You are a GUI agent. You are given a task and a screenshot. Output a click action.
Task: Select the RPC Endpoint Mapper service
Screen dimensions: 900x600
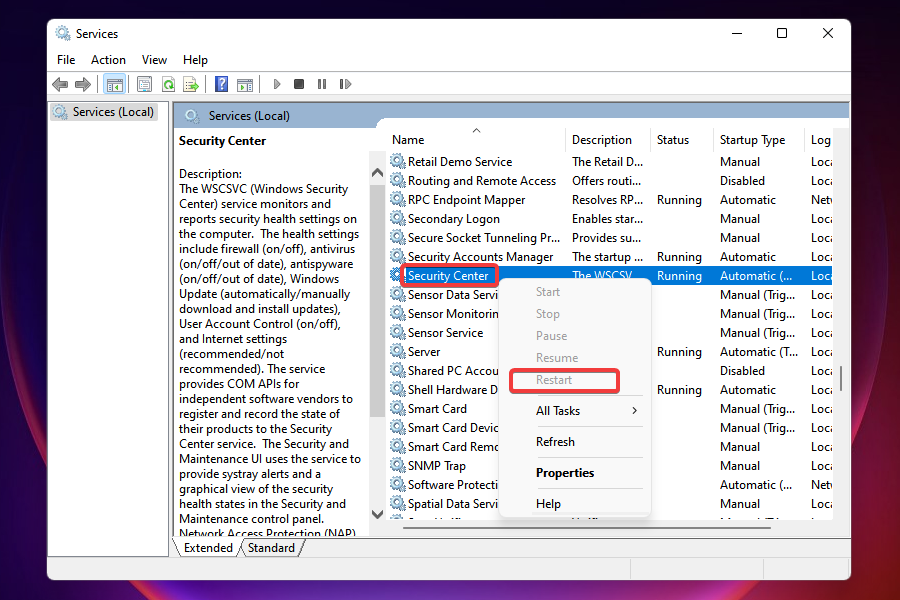pos(611,200)
